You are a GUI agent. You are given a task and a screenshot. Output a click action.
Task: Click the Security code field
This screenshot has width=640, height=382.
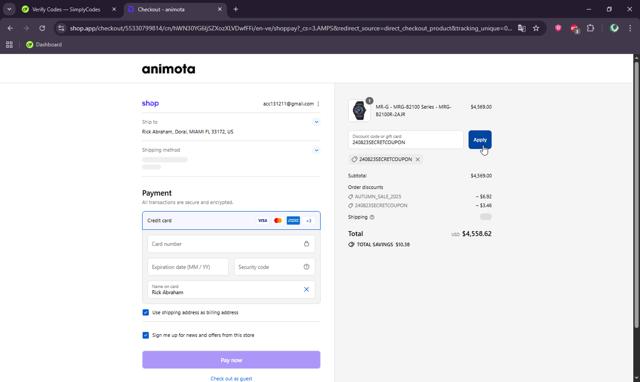[274, 267]
